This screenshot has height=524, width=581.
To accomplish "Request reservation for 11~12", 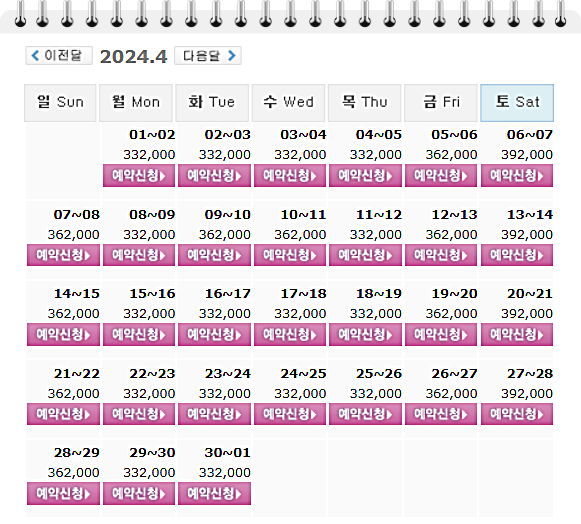I will 365,255.
